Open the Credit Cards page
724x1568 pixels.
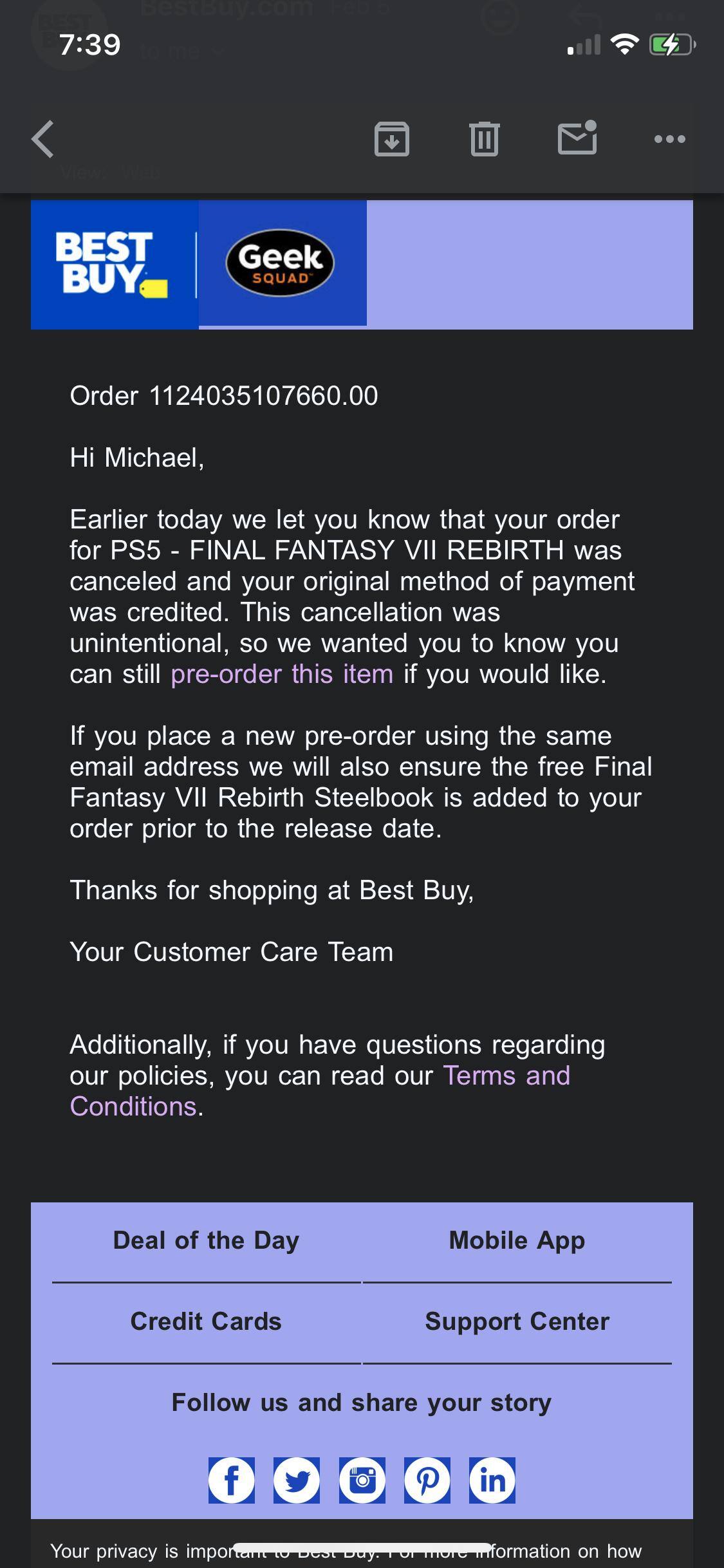(206, 1322)
